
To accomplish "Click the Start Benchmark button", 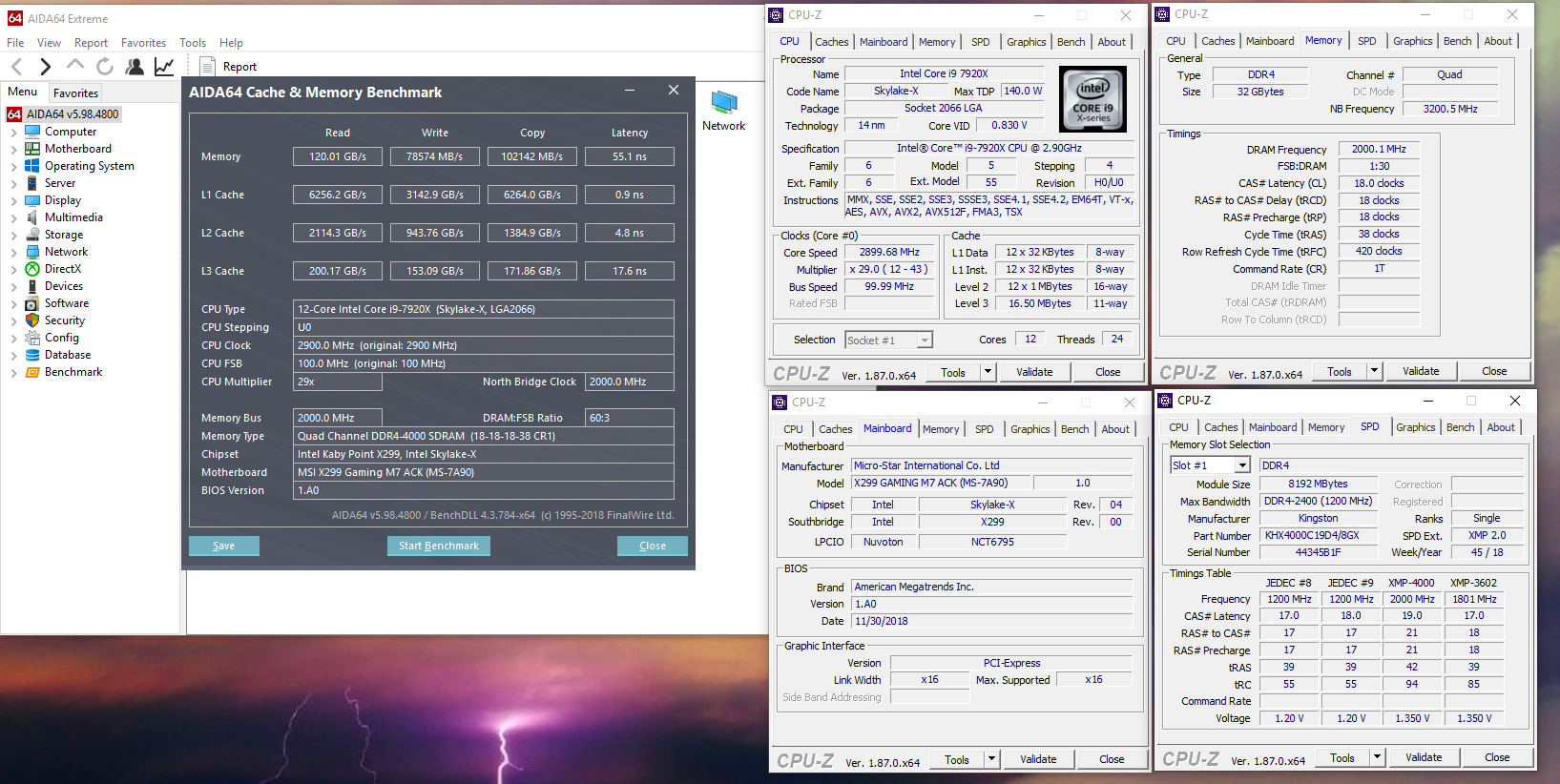I will pos(439,546).
